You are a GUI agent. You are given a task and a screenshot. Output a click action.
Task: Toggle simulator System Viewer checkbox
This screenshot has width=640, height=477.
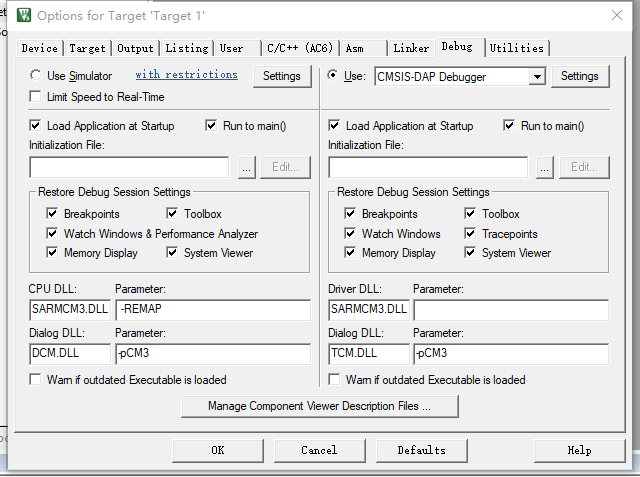(172, 253)
